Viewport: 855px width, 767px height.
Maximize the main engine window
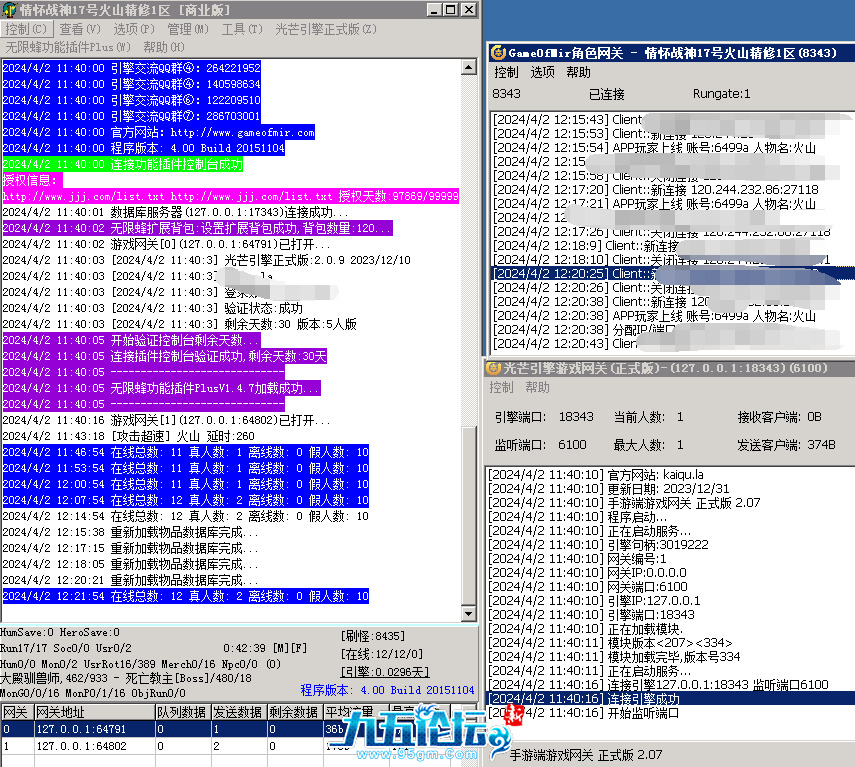[447, 9]
